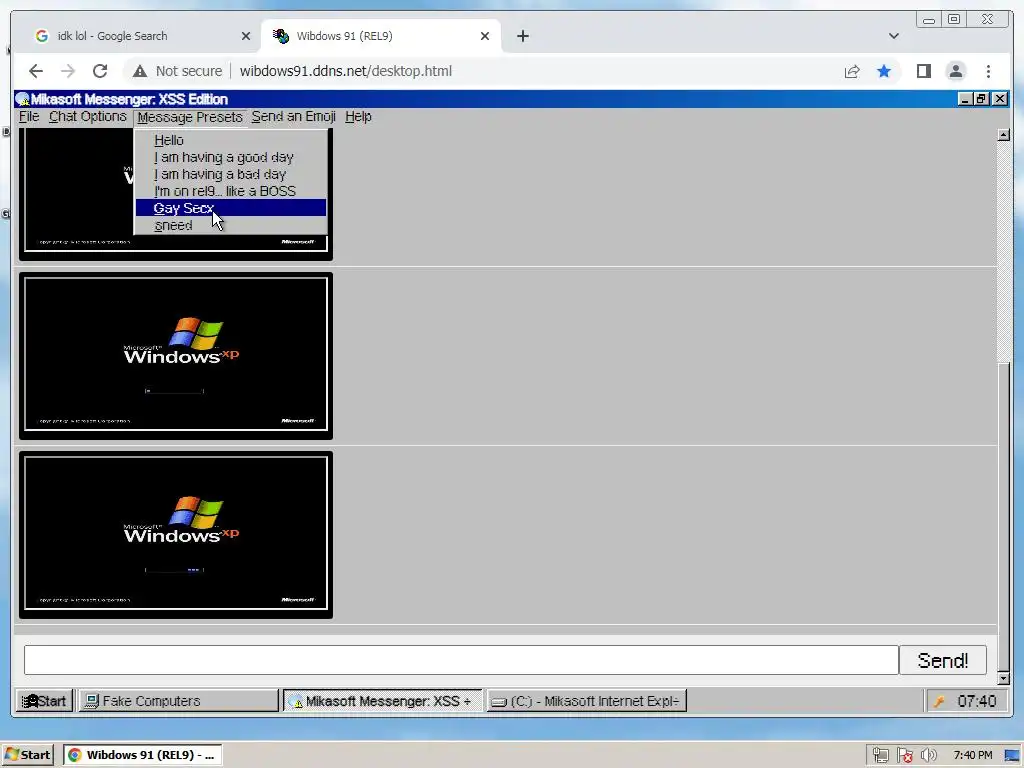Click the chat scrollbar up arrow
Image resolution: width=1024 pixels, height=768 pixels.
[x=1004, y=135]
